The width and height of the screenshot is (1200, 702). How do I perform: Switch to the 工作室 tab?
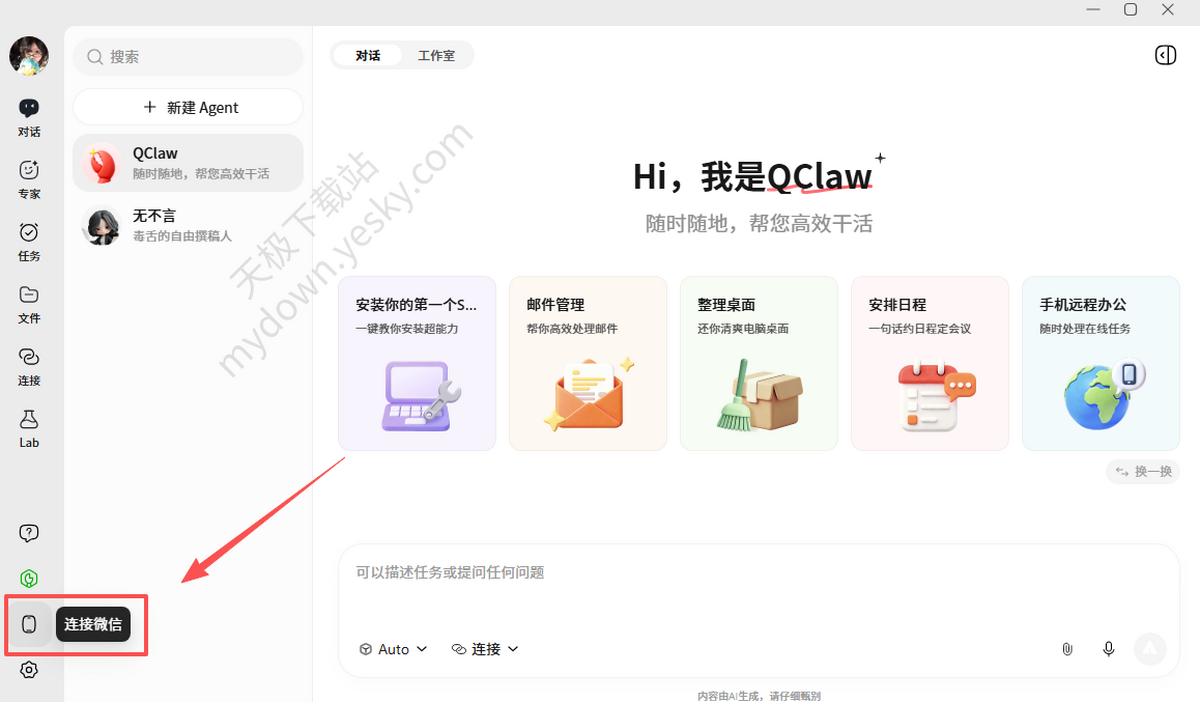[x=436, y=55]
